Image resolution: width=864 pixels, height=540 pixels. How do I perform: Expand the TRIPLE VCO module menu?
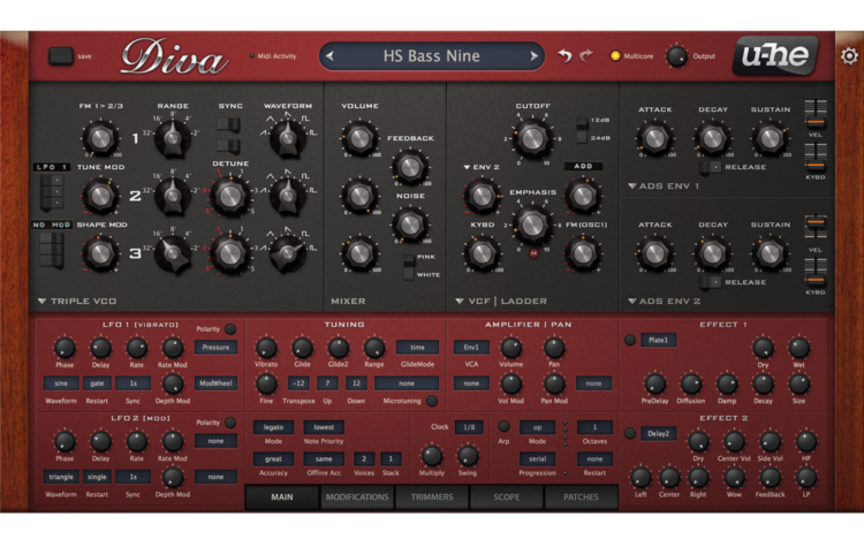(x=42, y=300)
